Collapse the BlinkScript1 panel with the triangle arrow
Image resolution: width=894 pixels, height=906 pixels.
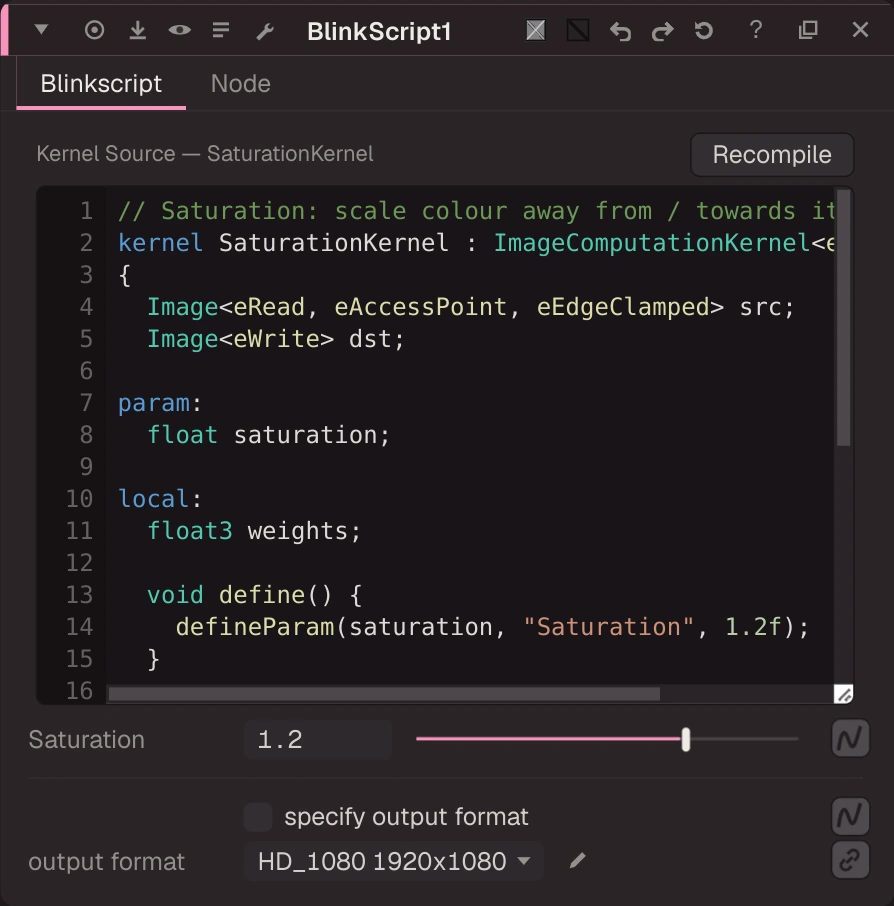pos(41,29)
